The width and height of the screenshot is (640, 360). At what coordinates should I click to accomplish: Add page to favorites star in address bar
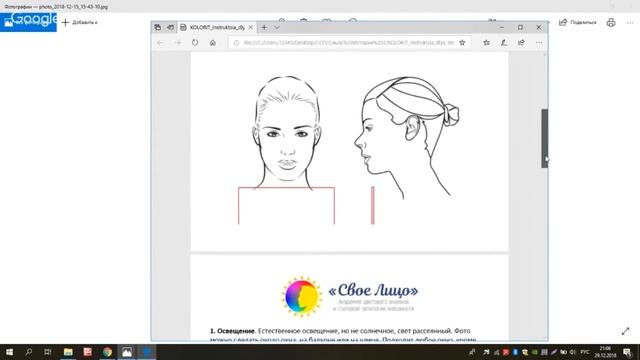coord(462,42)
